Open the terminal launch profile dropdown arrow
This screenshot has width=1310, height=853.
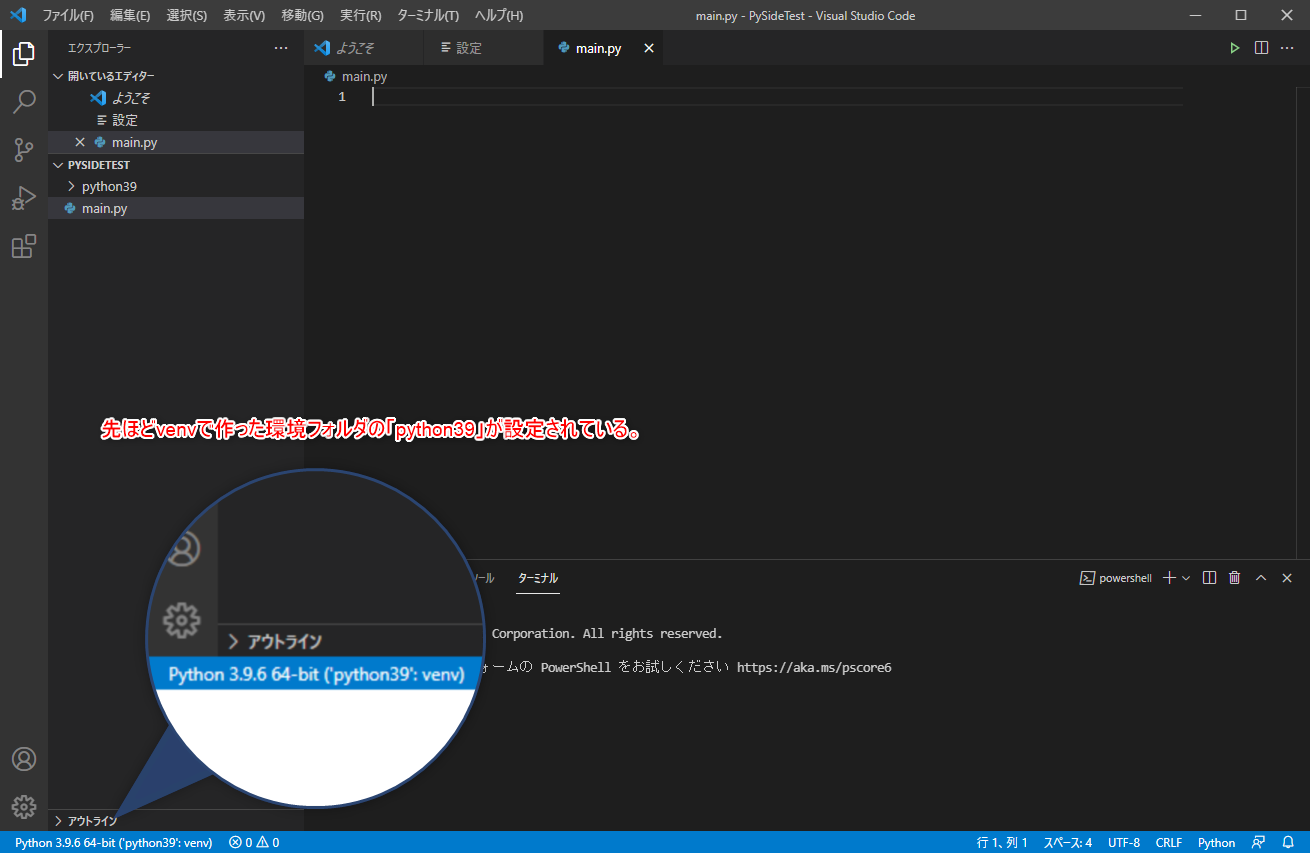1186,578
